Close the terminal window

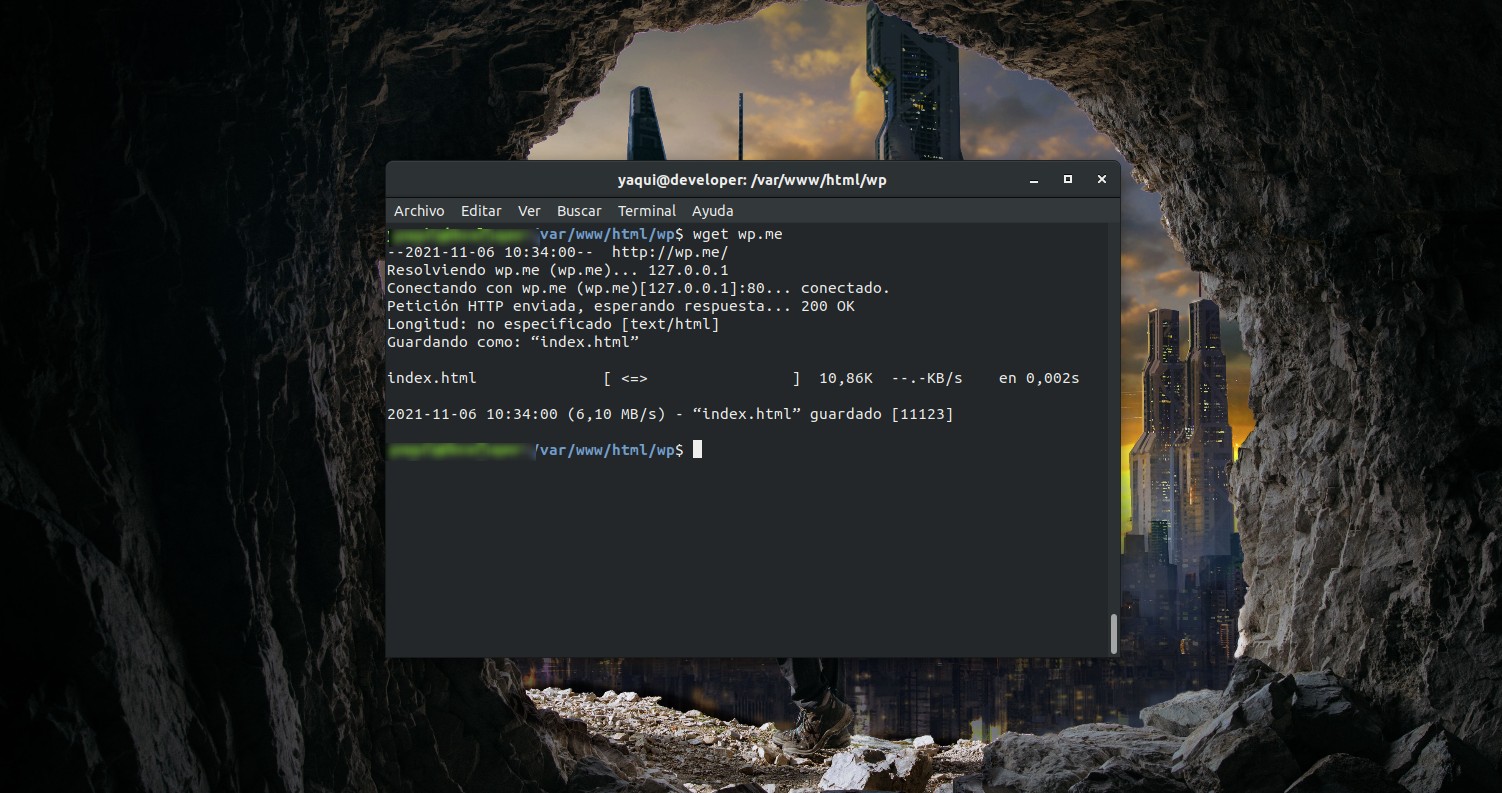pos(1101,180)
